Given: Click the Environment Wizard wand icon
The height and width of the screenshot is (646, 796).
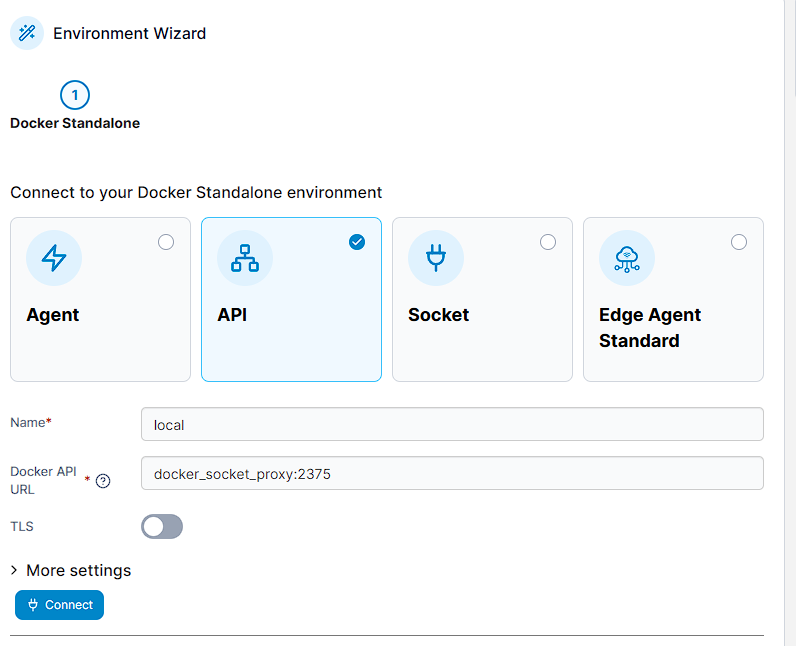Looking at the screenshot, I should click(x=27, y=33).
